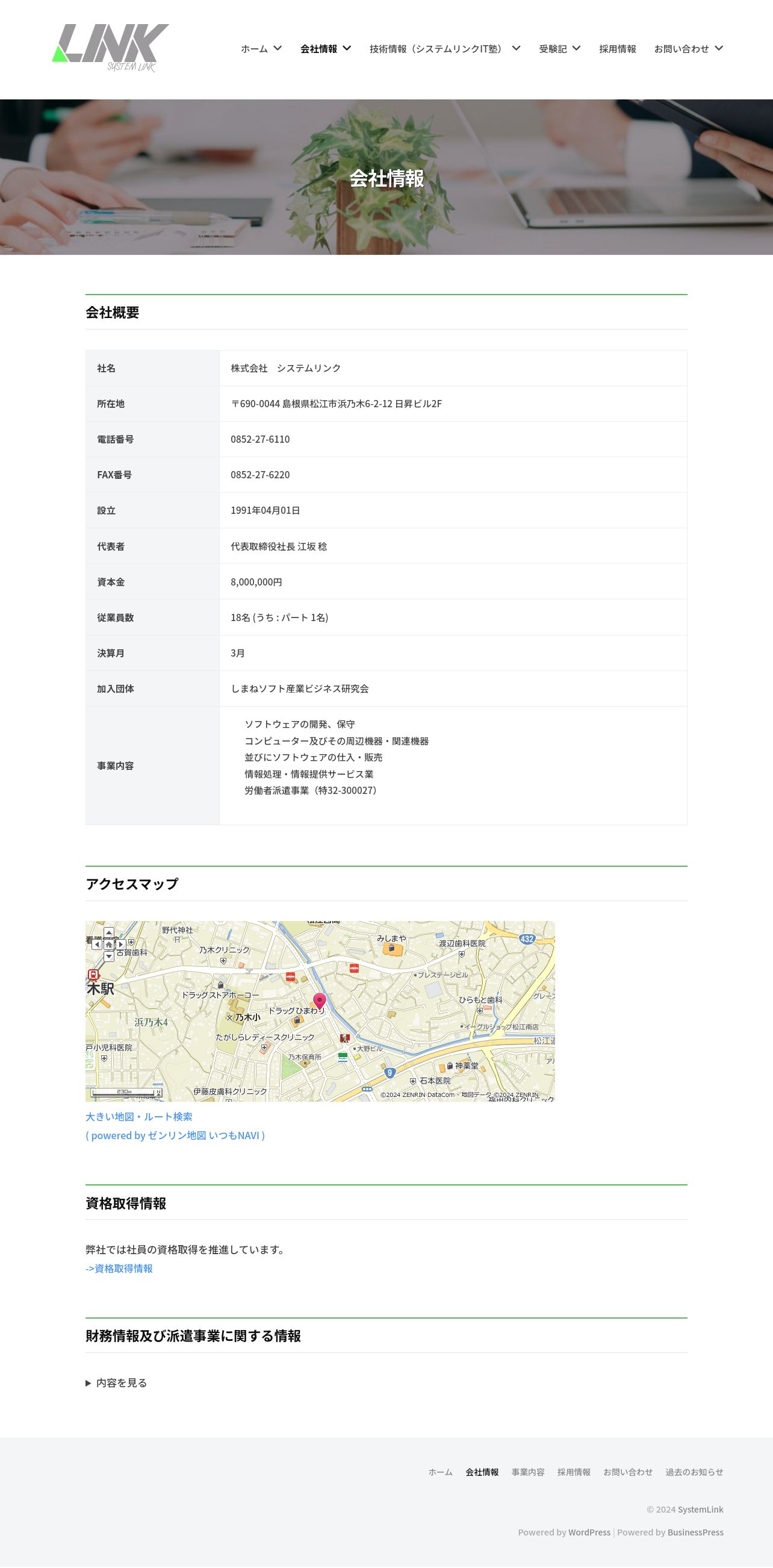Click the 財務情報及び派遣事業に関する情報 heading
Screen dimensions: 773x1568
[193, 1335]
